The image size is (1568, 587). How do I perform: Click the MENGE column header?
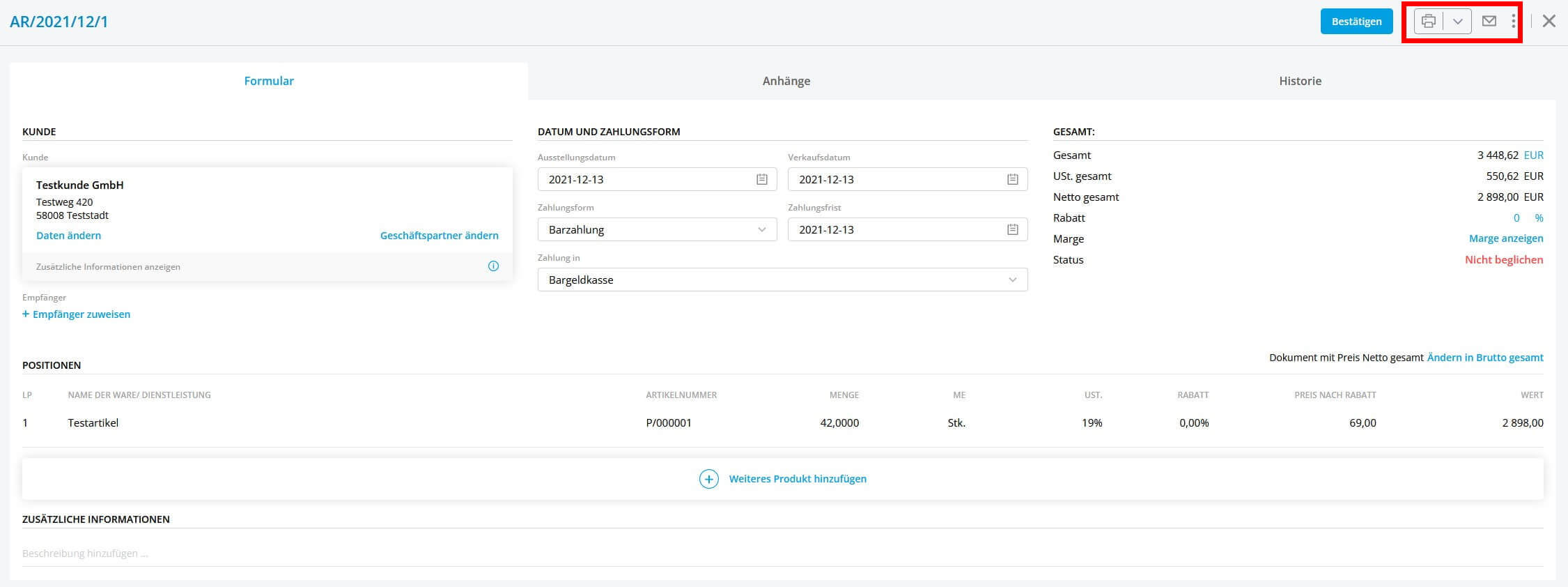(x=844, y=395)
